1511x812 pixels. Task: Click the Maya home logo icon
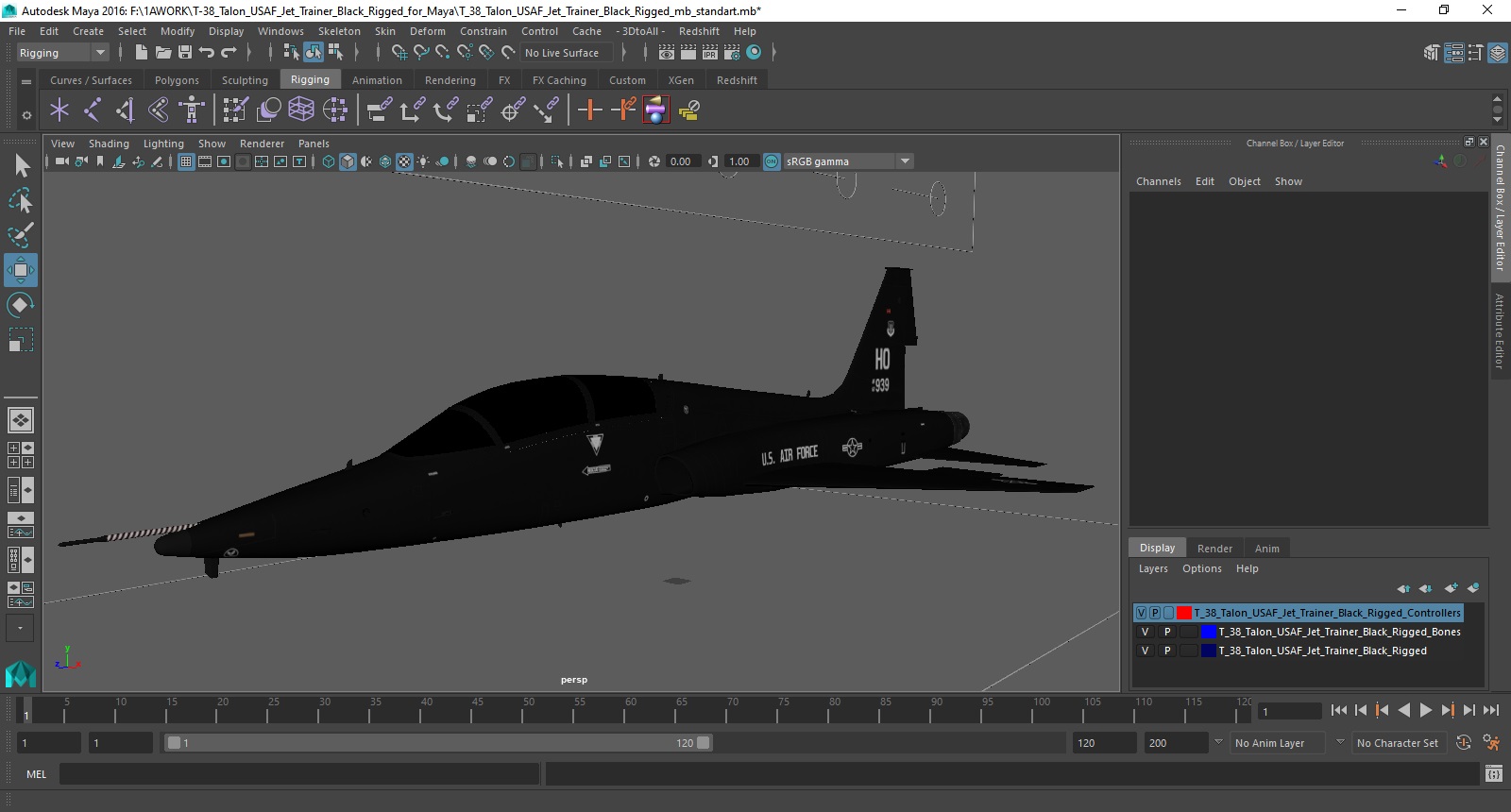click(x=21, y=673)
